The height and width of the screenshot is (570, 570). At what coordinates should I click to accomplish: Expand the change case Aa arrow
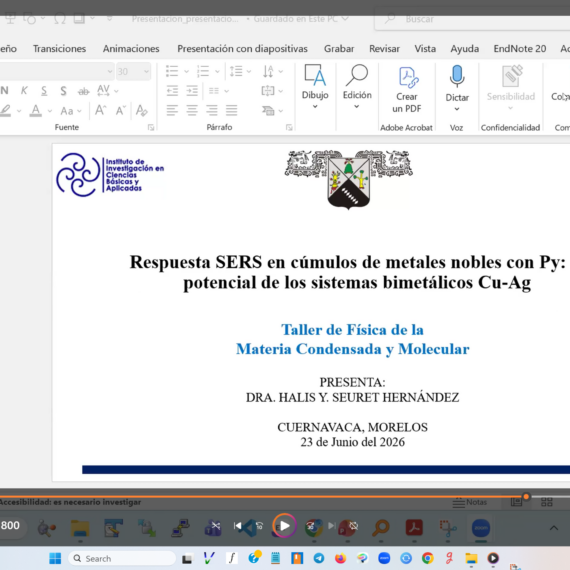[x=79, y=111]
